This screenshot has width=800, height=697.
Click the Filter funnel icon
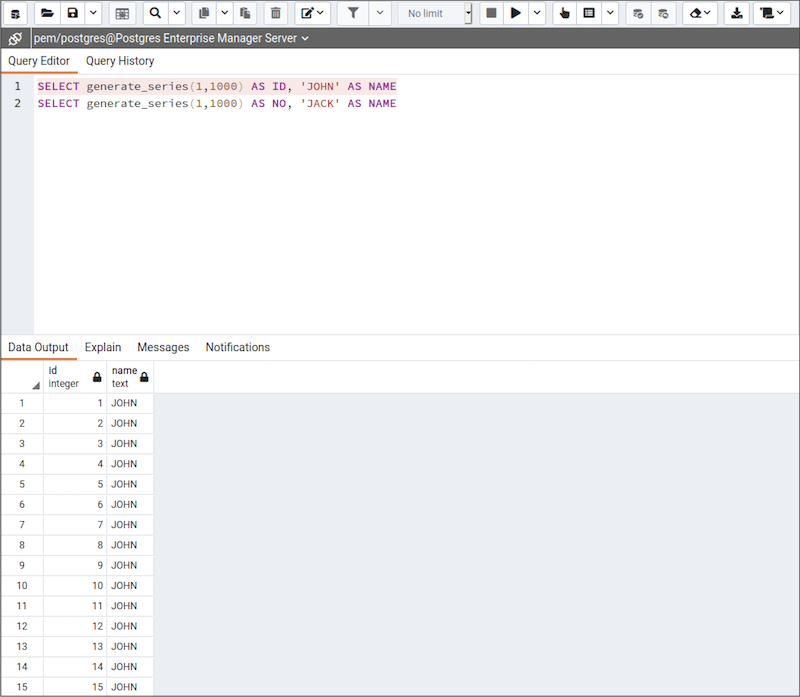tap(353, 13)
